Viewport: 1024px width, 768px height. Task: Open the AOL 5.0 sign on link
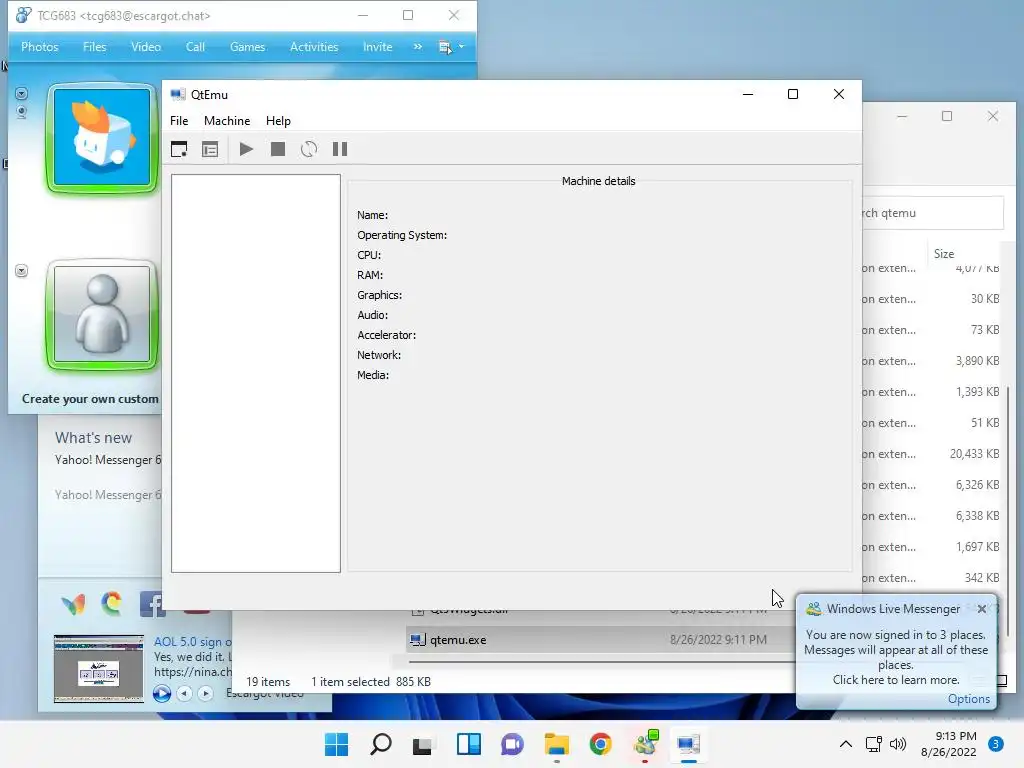(x=193, y=642)
